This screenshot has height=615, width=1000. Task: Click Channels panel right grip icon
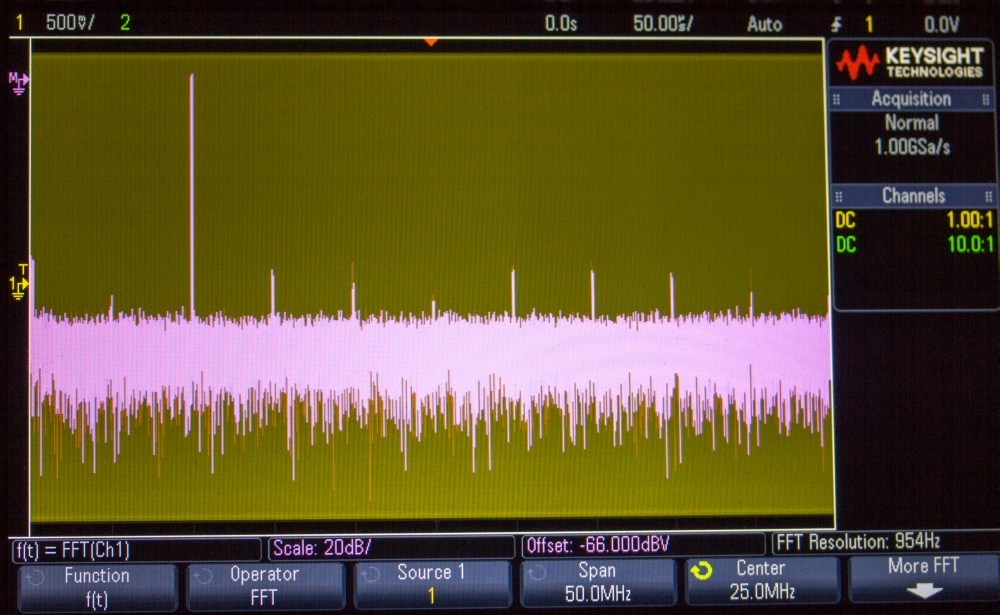click(988, 196)
